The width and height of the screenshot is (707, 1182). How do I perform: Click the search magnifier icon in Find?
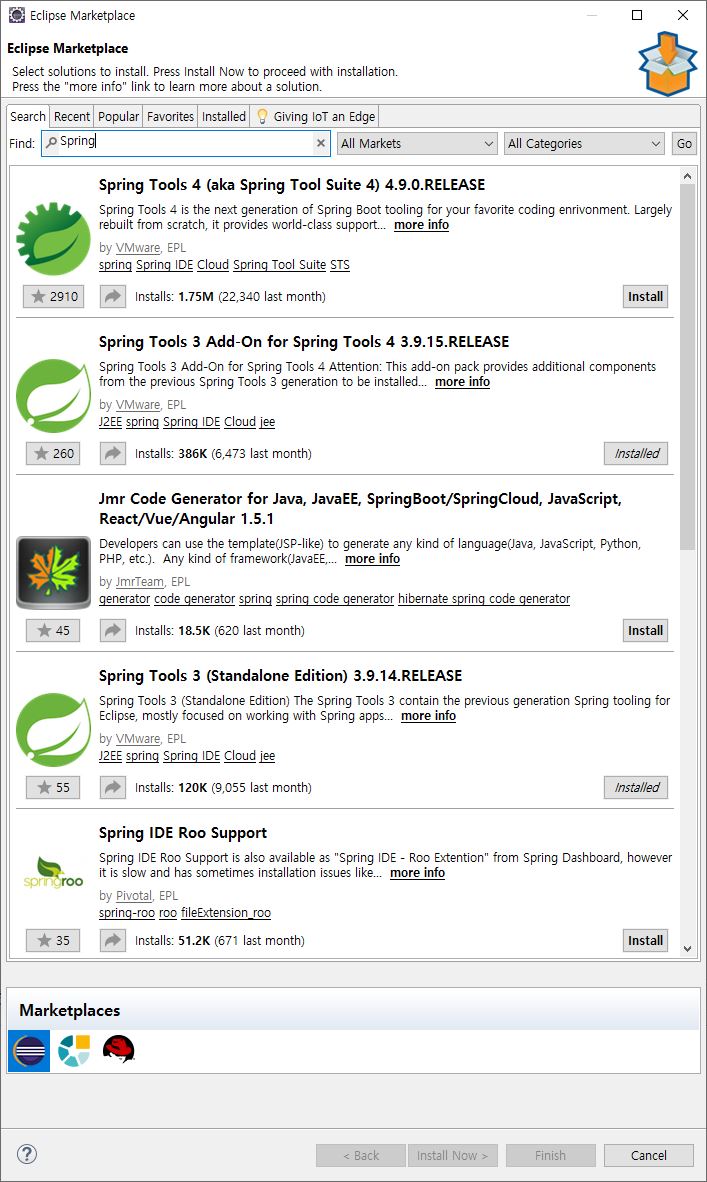[x=51, y=142]
